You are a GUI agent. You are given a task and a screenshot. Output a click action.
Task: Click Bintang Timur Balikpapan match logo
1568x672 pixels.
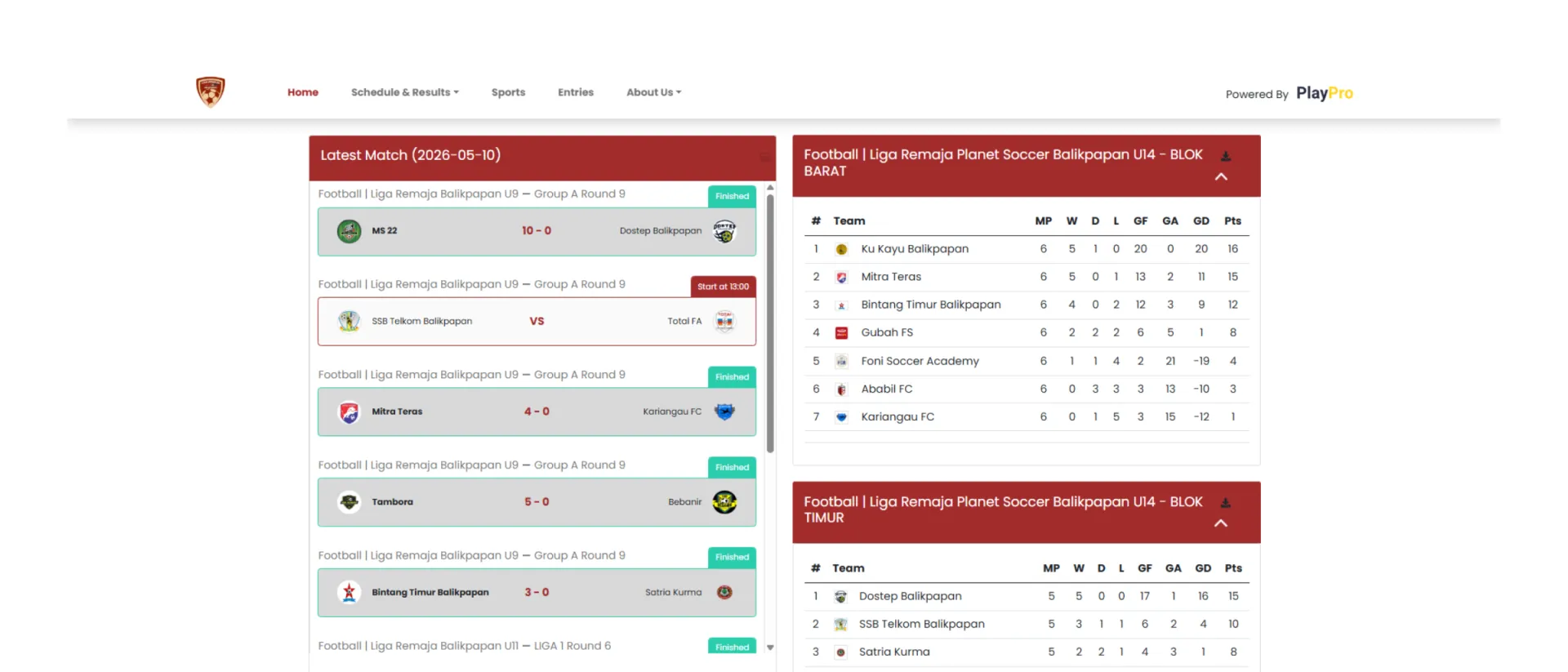click(x=350, y=592)
